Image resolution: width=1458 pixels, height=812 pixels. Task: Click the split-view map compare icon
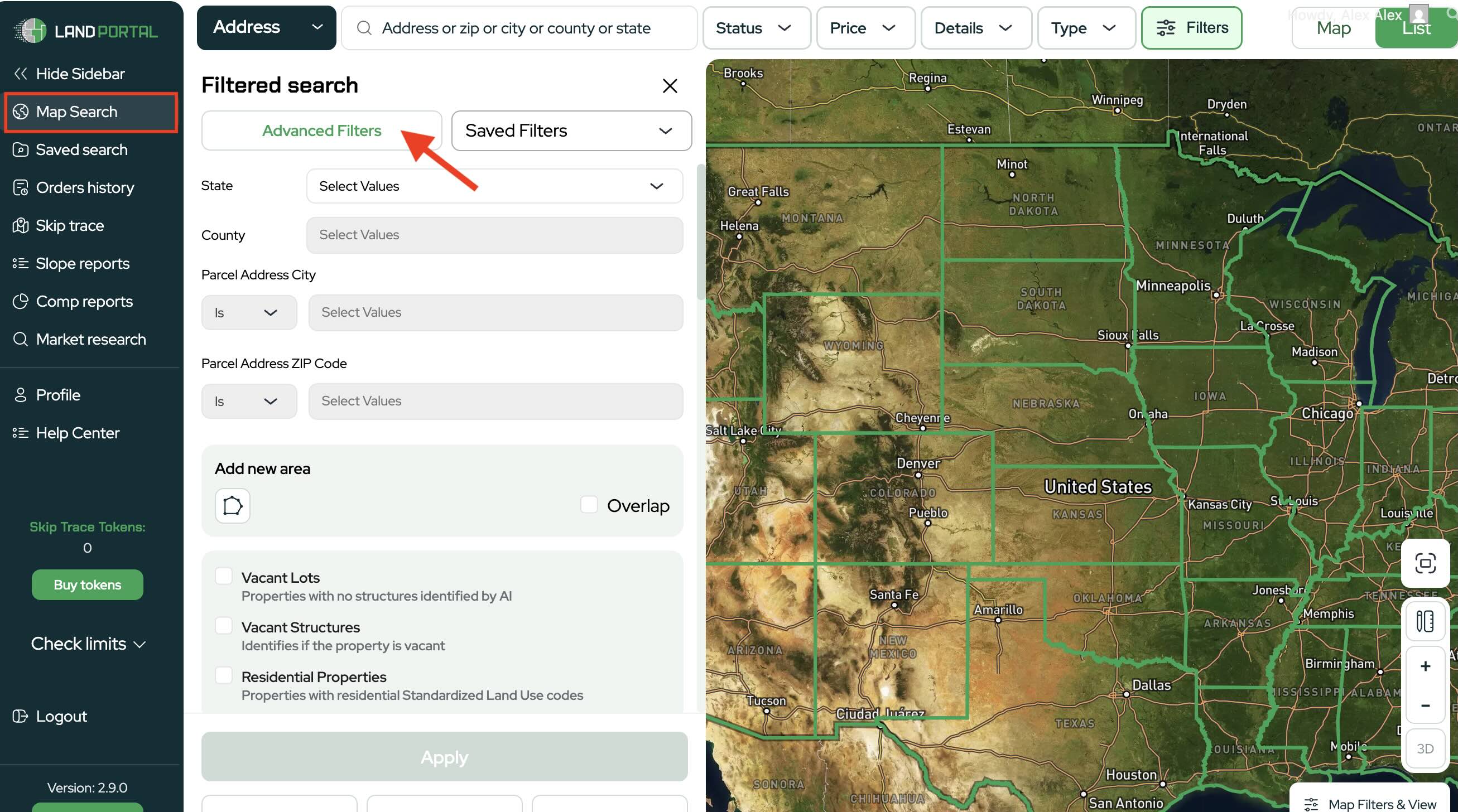1425,621
